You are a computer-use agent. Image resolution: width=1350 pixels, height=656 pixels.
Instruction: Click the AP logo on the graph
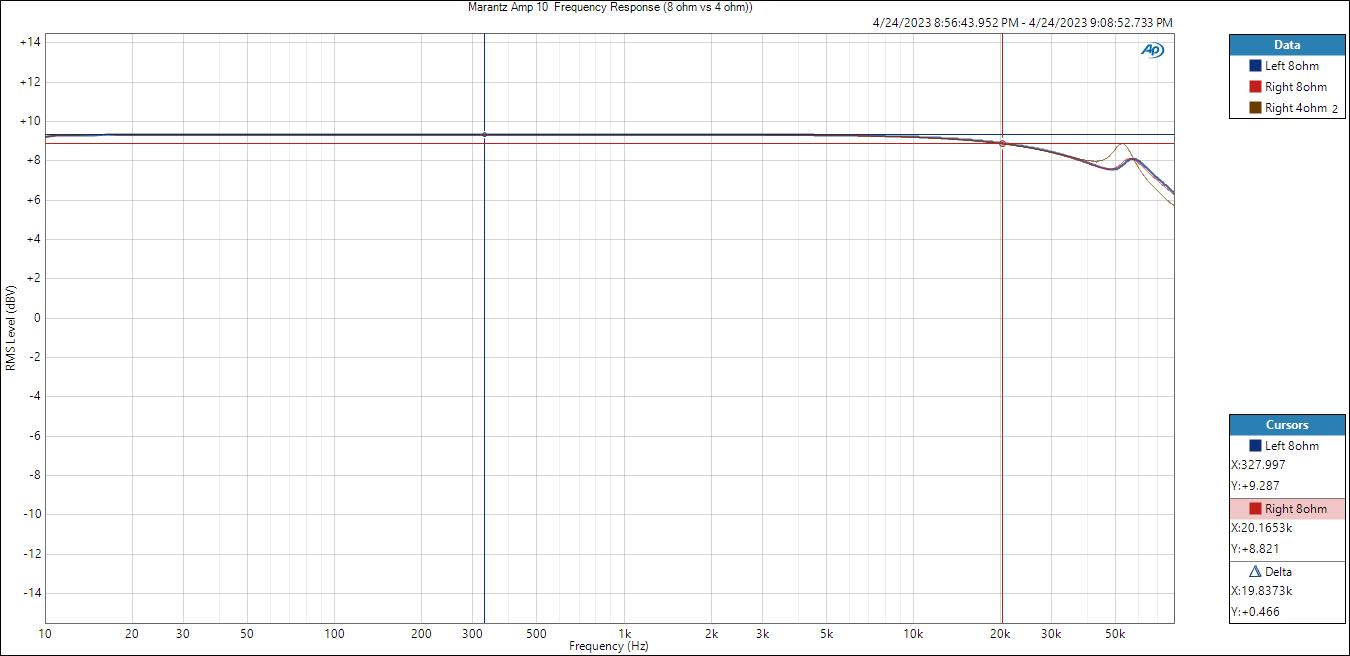[x=1152, y=51]
